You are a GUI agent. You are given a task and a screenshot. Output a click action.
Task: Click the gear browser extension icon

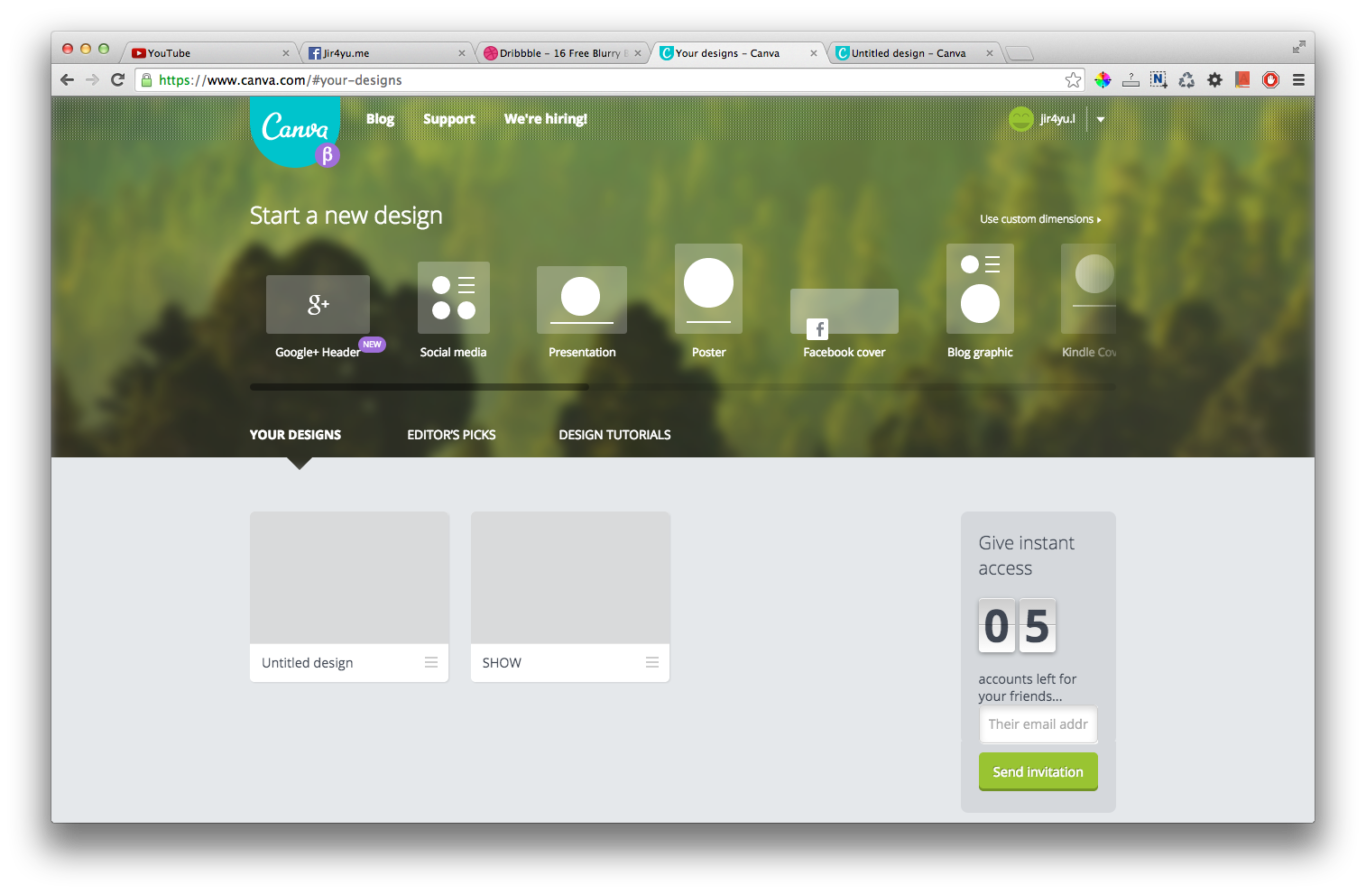[1215, 80]
